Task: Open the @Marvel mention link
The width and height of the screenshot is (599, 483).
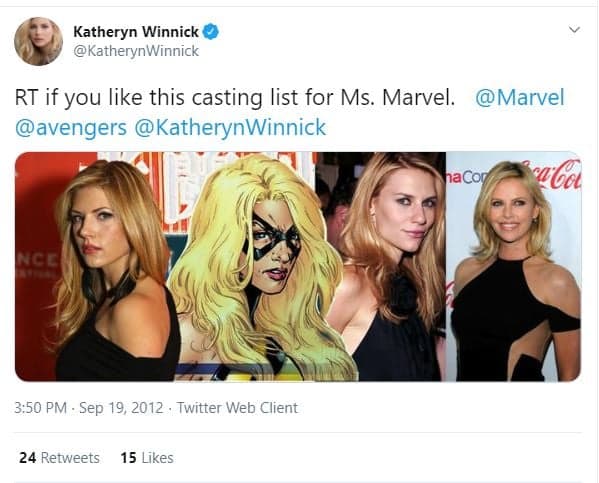Action: click(520, 97)
